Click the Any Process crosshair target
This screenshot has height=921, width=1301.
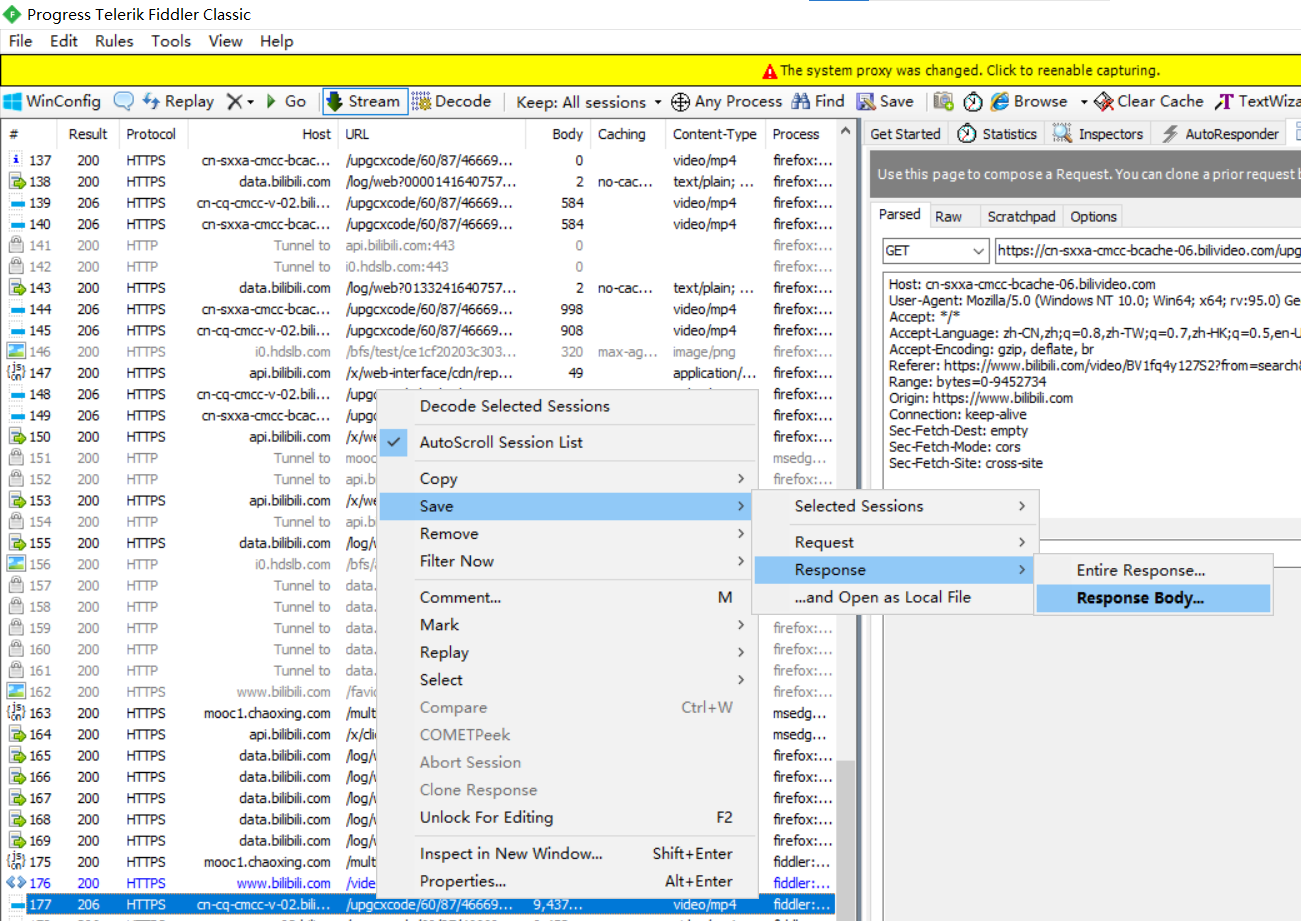click(727, 101)
